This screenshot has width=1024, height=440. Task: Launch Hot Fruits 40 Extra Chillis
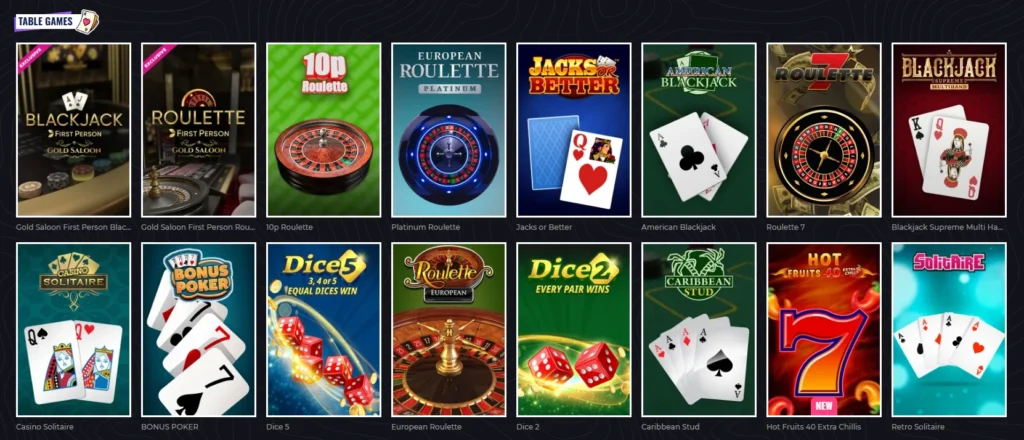point(824,330)
